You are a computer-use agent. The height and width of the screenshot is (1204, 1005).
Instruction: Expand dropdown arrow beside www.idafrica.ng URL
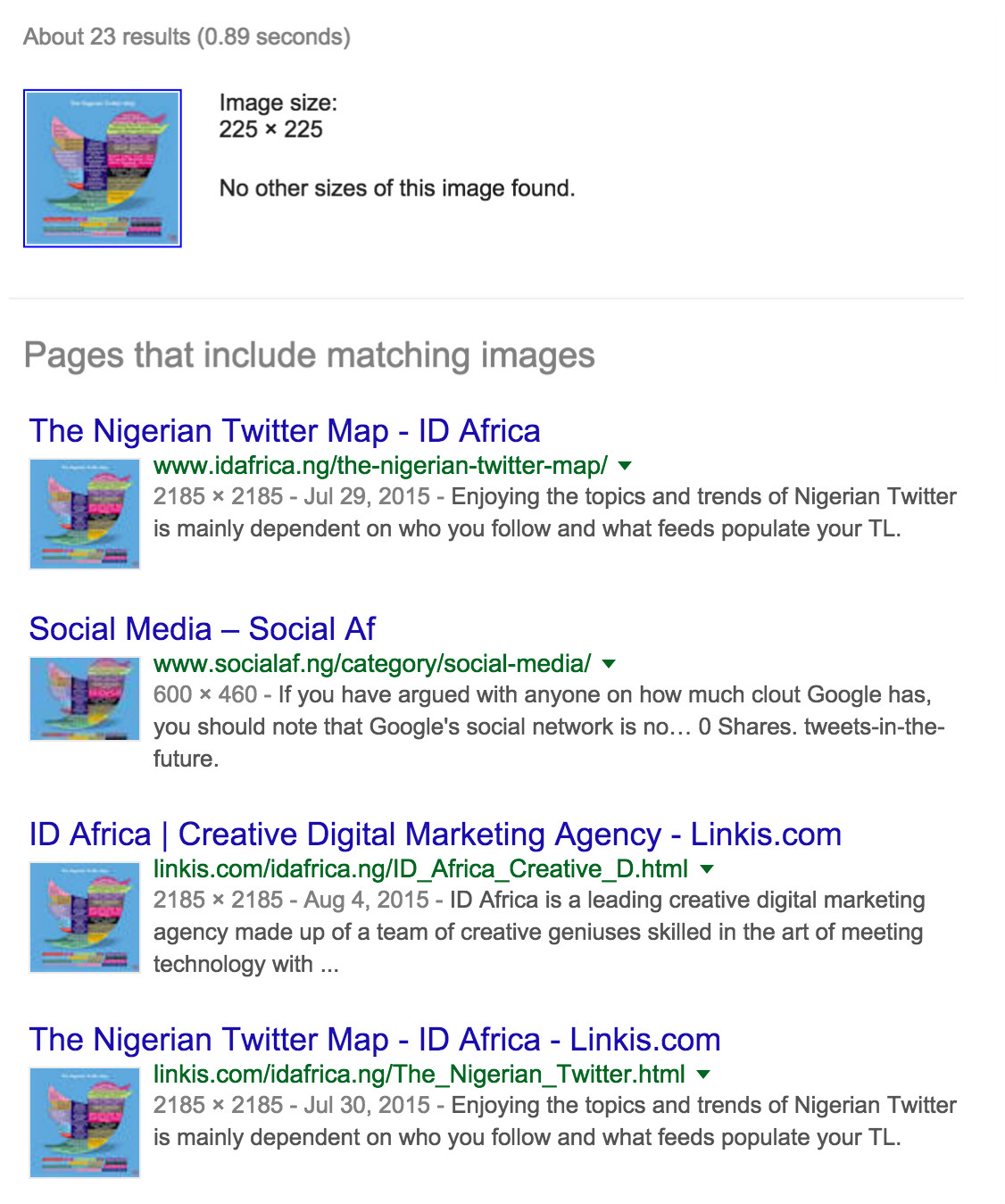[625, 466]
